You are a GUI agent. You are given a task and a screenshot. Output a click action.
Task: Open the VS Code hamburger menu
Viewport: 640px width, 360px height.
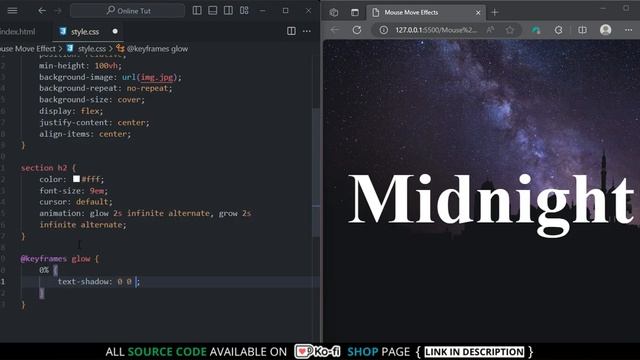coord(12,11)
